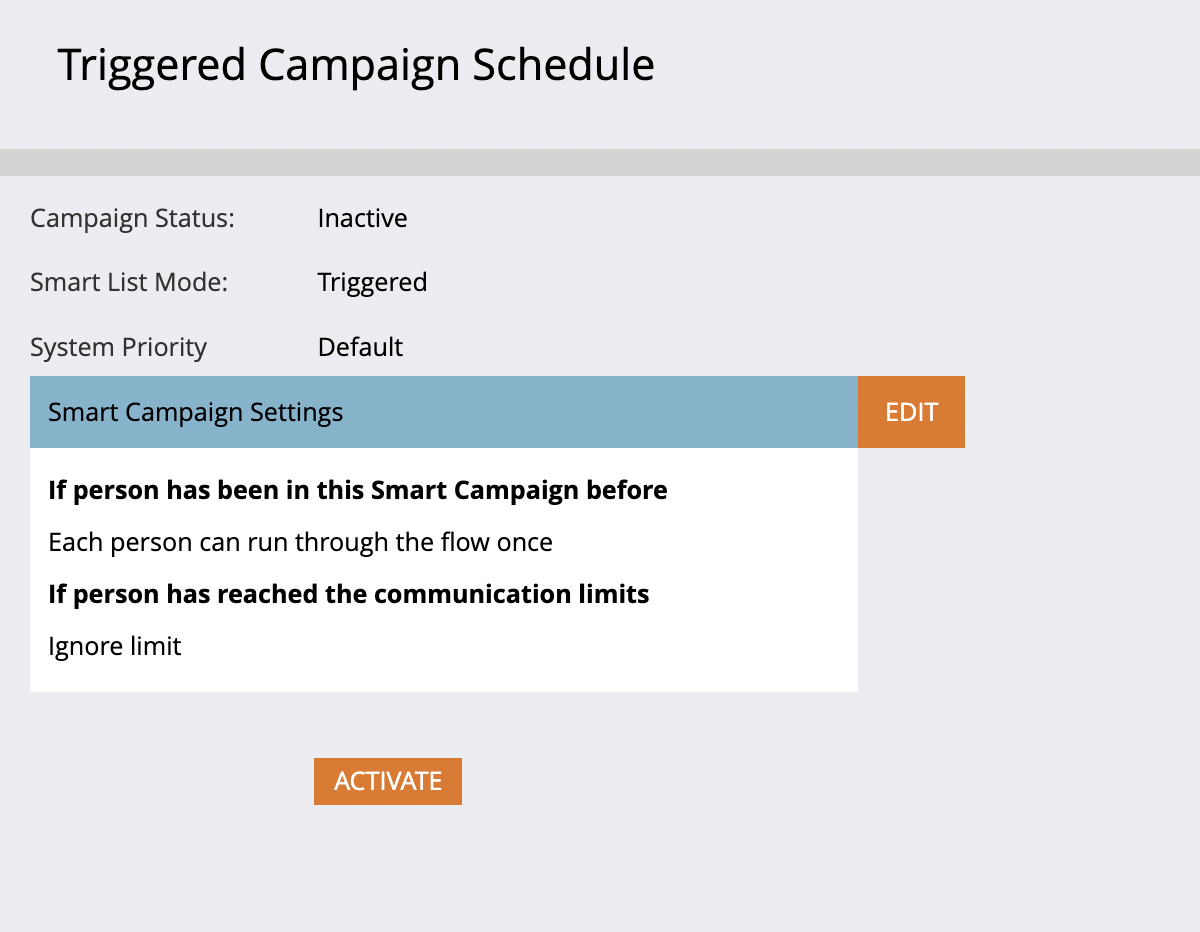1200x932 pixels.
Task: Select the System Priority label
Action: click(x=118, y=347)
